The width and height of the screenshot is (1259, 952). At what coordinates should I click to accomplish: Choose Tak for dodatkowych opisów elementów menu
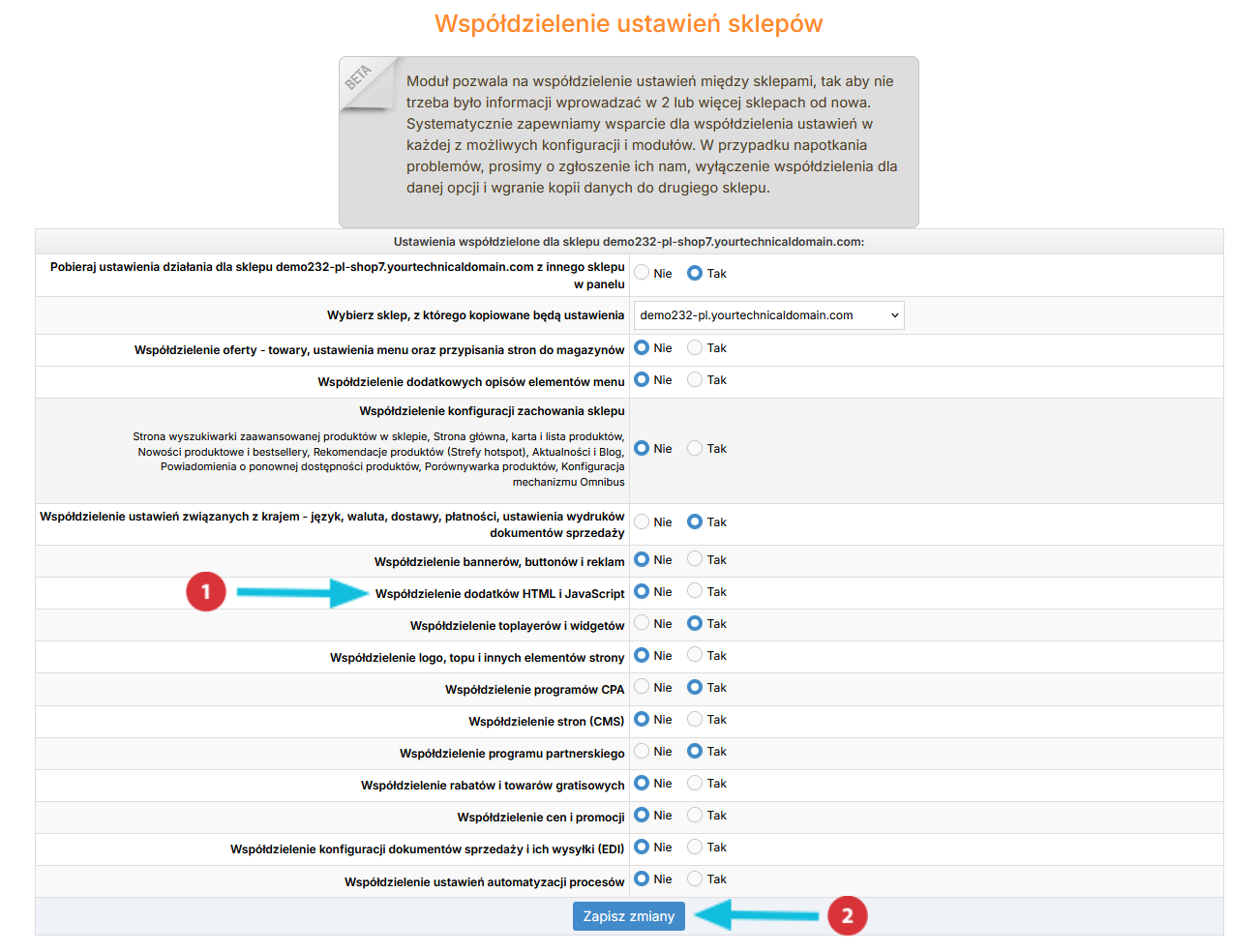(695, 379)
